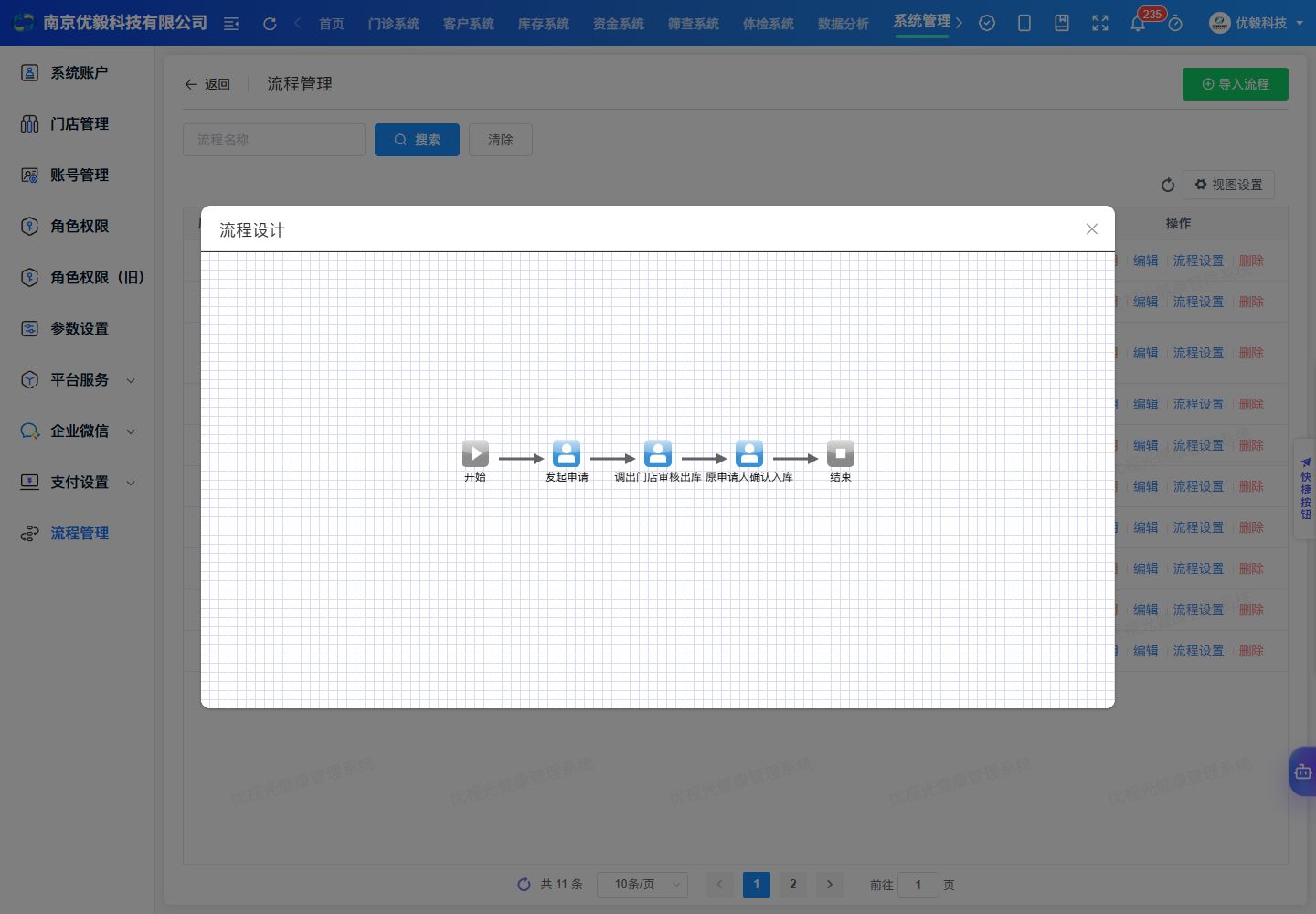Close the 流程设计 dialog
1316x914 pixels.
click(x=1092, y=229)
